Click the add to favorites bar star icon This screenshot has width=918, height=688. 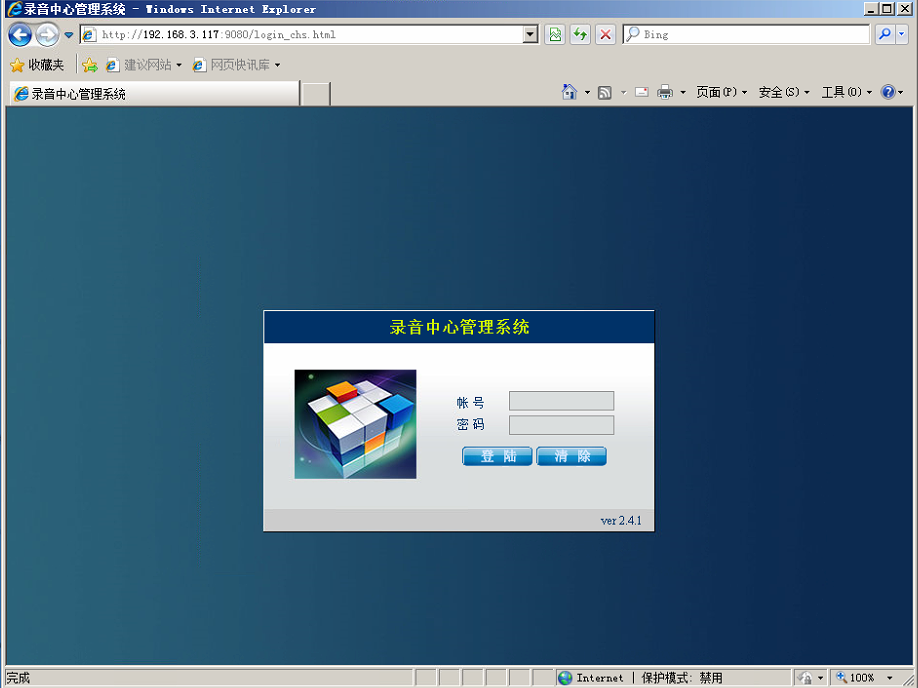coord(90,65)
